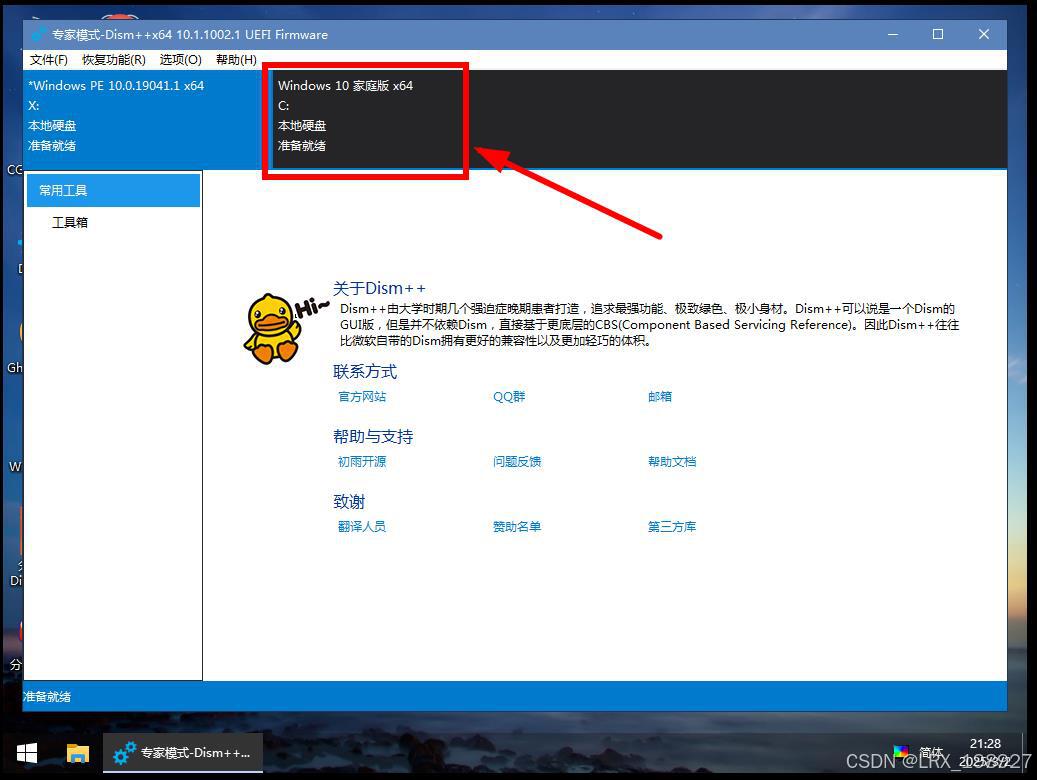
Task: Open the 官方网站 link
Action: pos(362,396)
